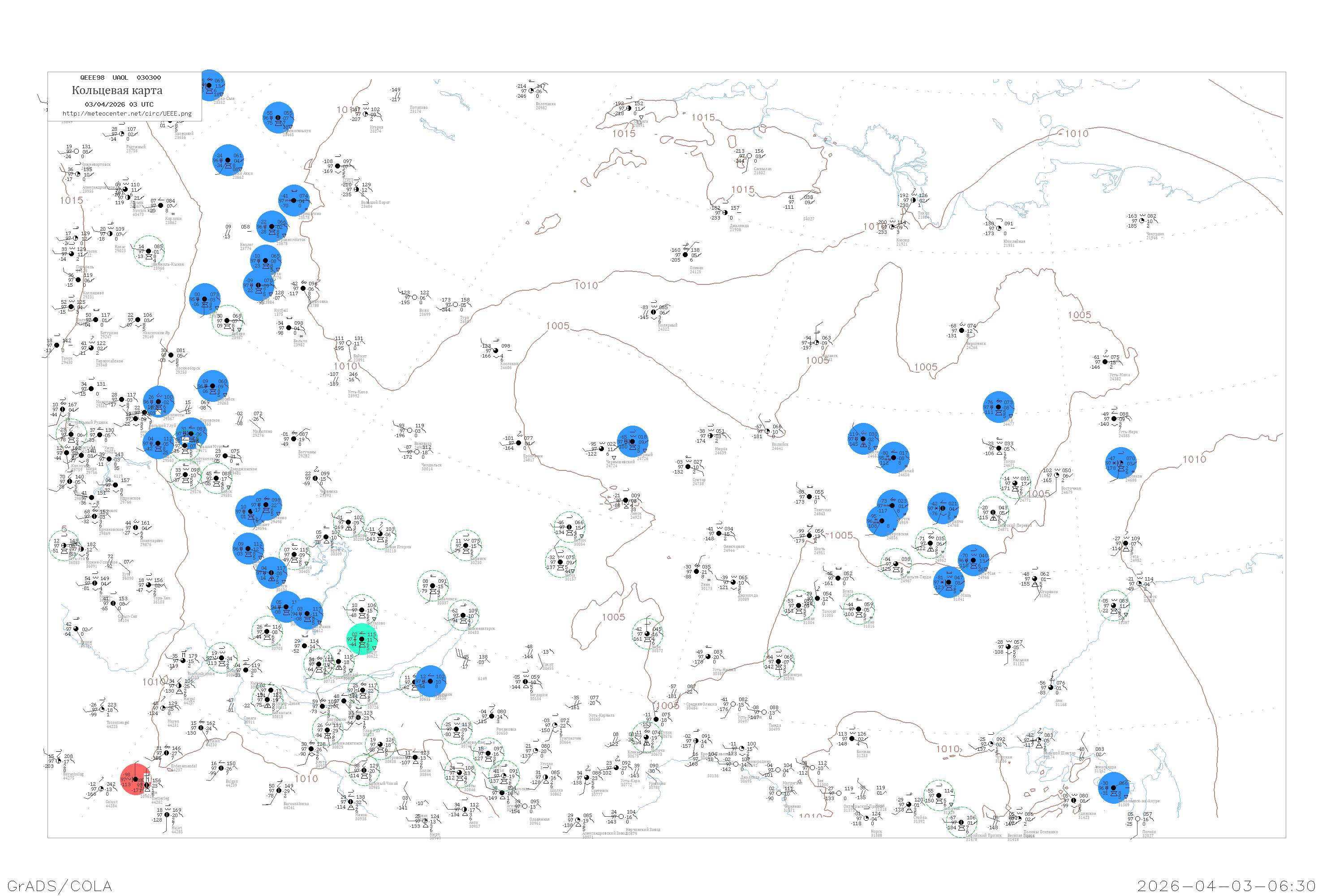The height and width of the screenshot is (896, 1344).
Task: Select the blue Красноселькуп 23465 station marker
Action: click(278, 118)
